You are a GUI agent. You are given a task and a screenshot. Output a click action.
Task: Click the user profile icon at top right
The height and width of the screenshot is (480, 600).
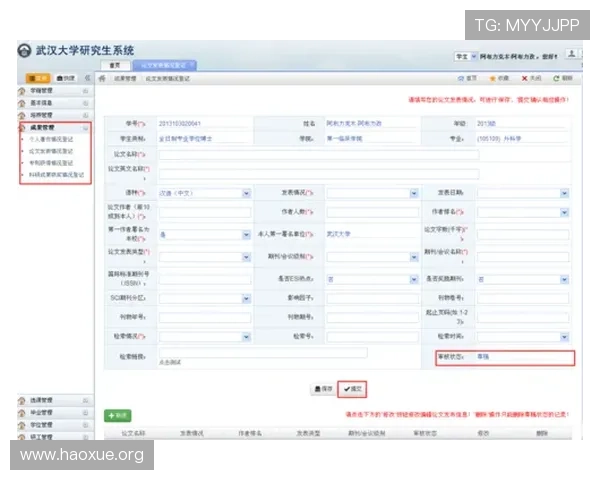coord(571,54)
